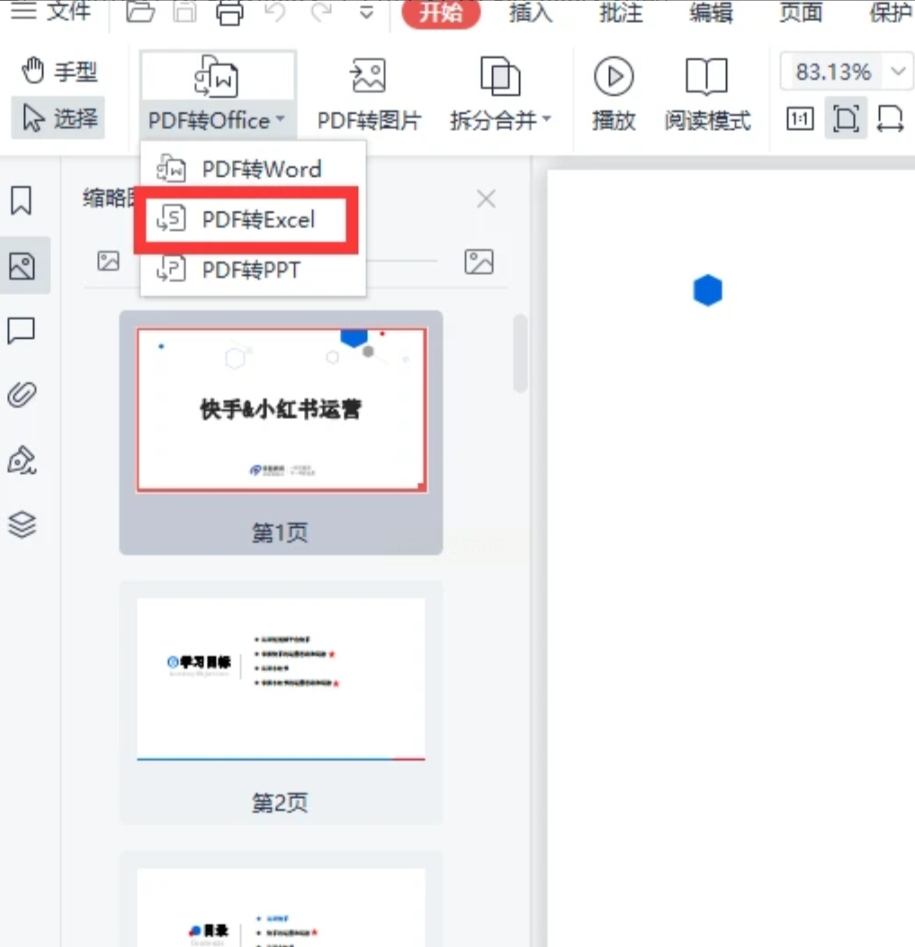Click the large thumbnail size icon
Image resolution: width=915 pixels, height=947 pixels.
(479, 262)
